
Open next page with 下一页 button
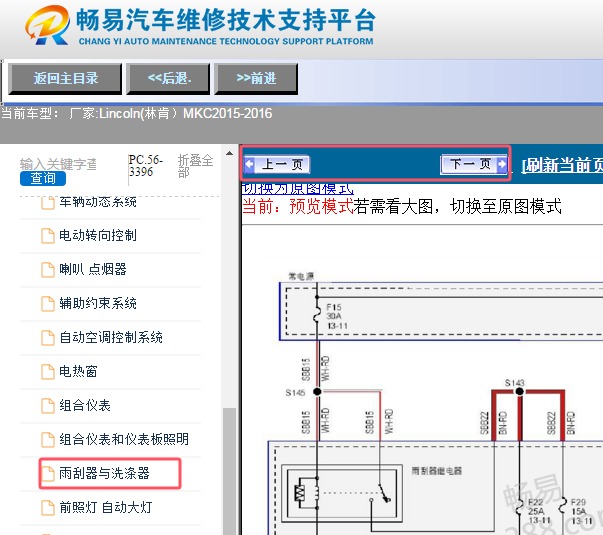(474, 164)
